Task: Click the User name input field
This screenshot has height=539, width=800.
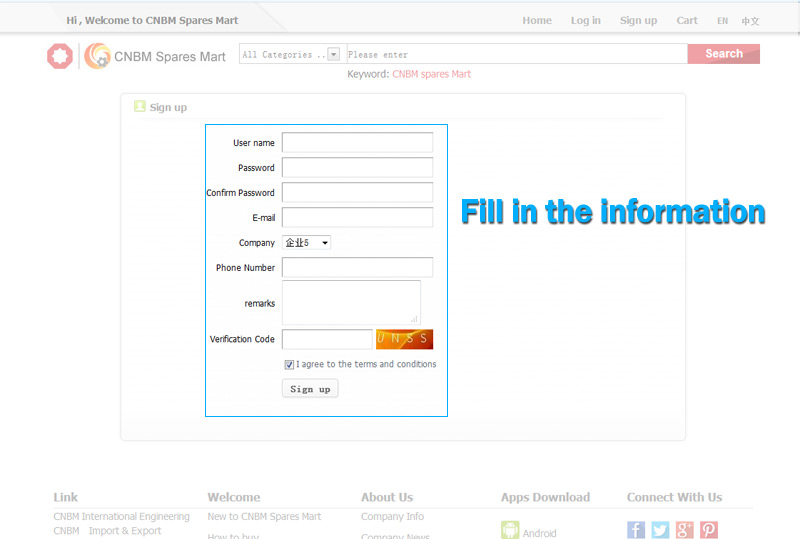Action: point(357,142)
